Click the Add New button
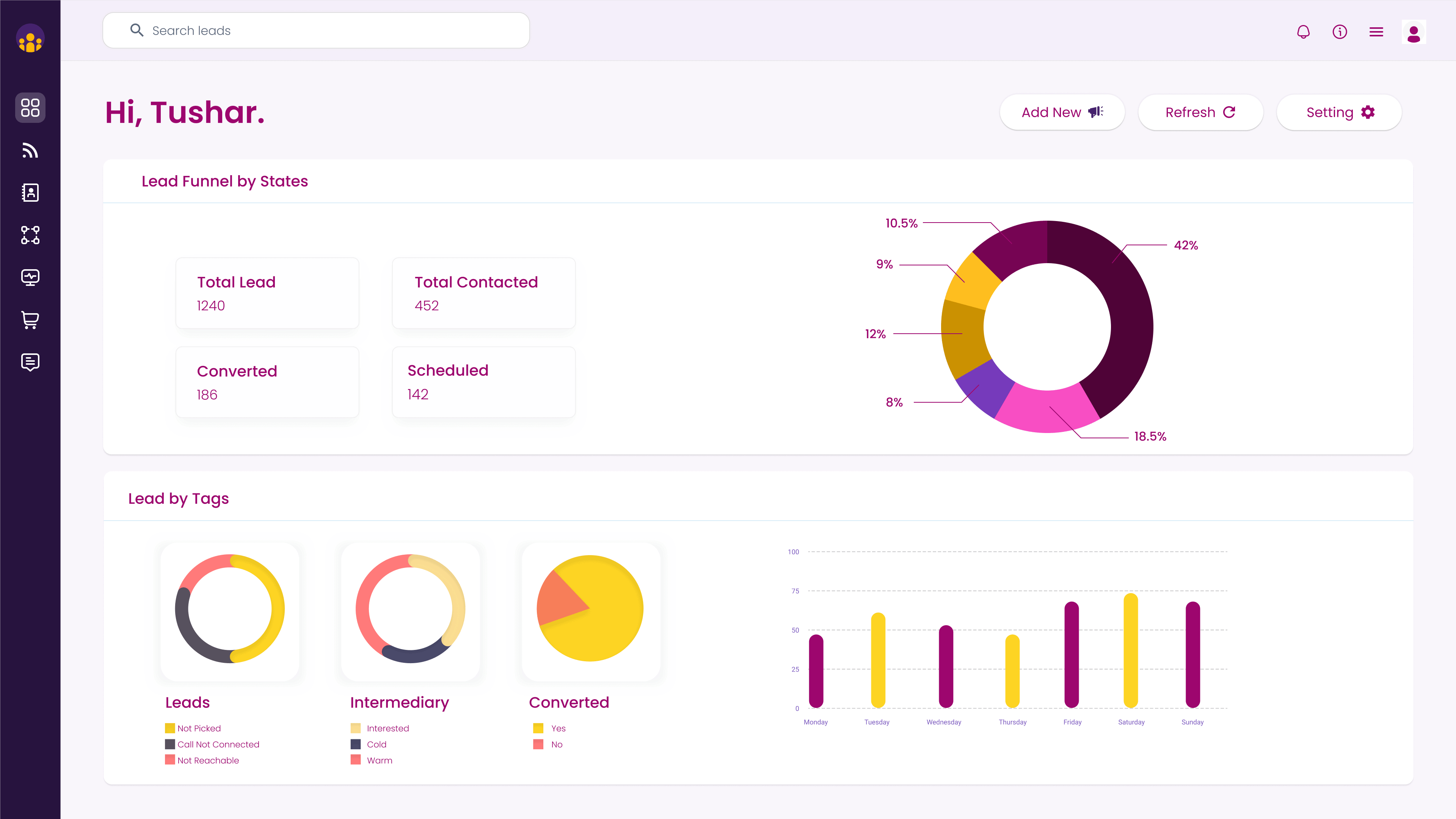This screenshot has width=1456, height=819. (x=1062, y=113)
